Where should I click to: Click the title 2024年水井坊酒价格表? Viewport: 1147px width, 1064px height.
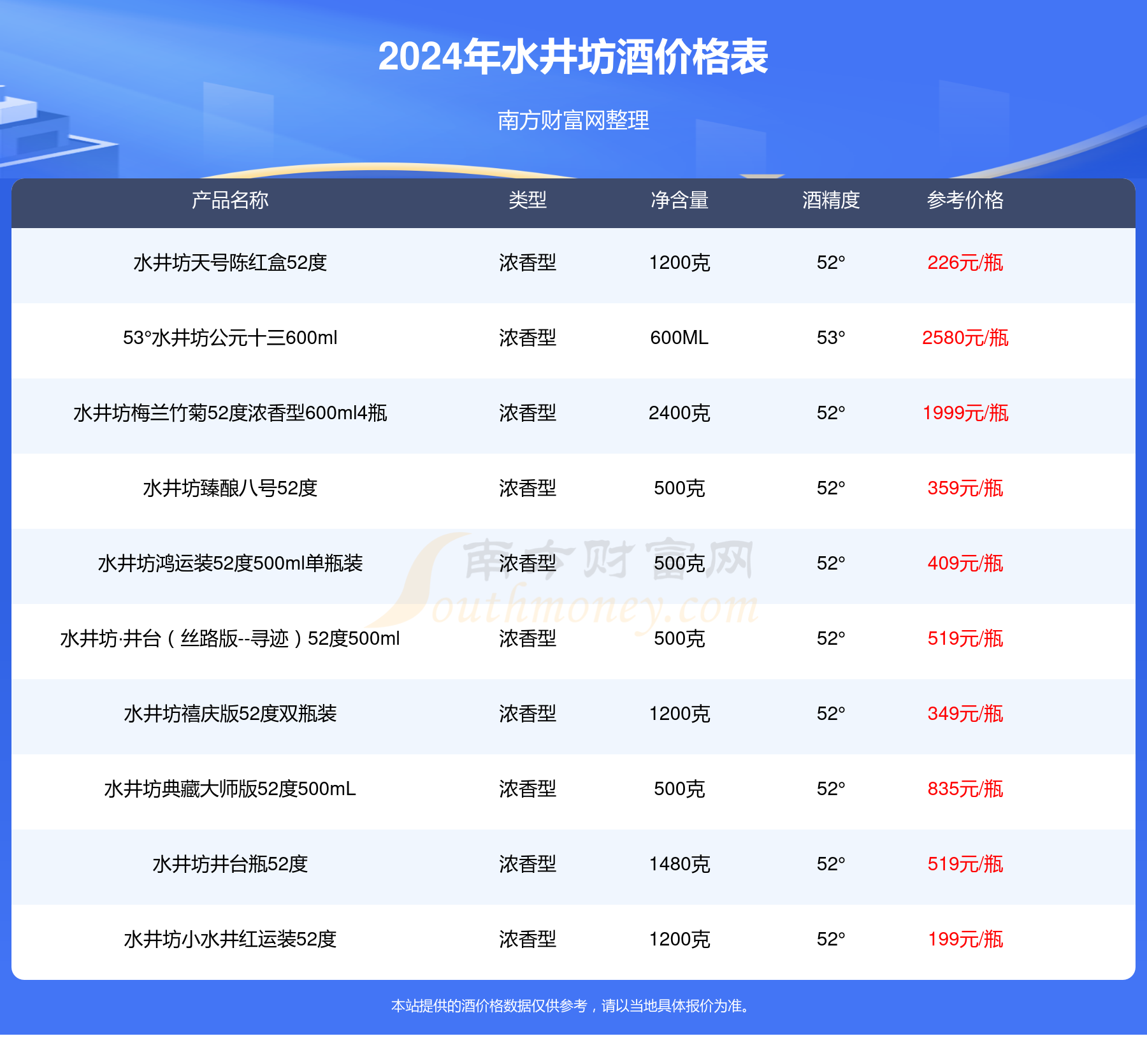tap(573, 57)
